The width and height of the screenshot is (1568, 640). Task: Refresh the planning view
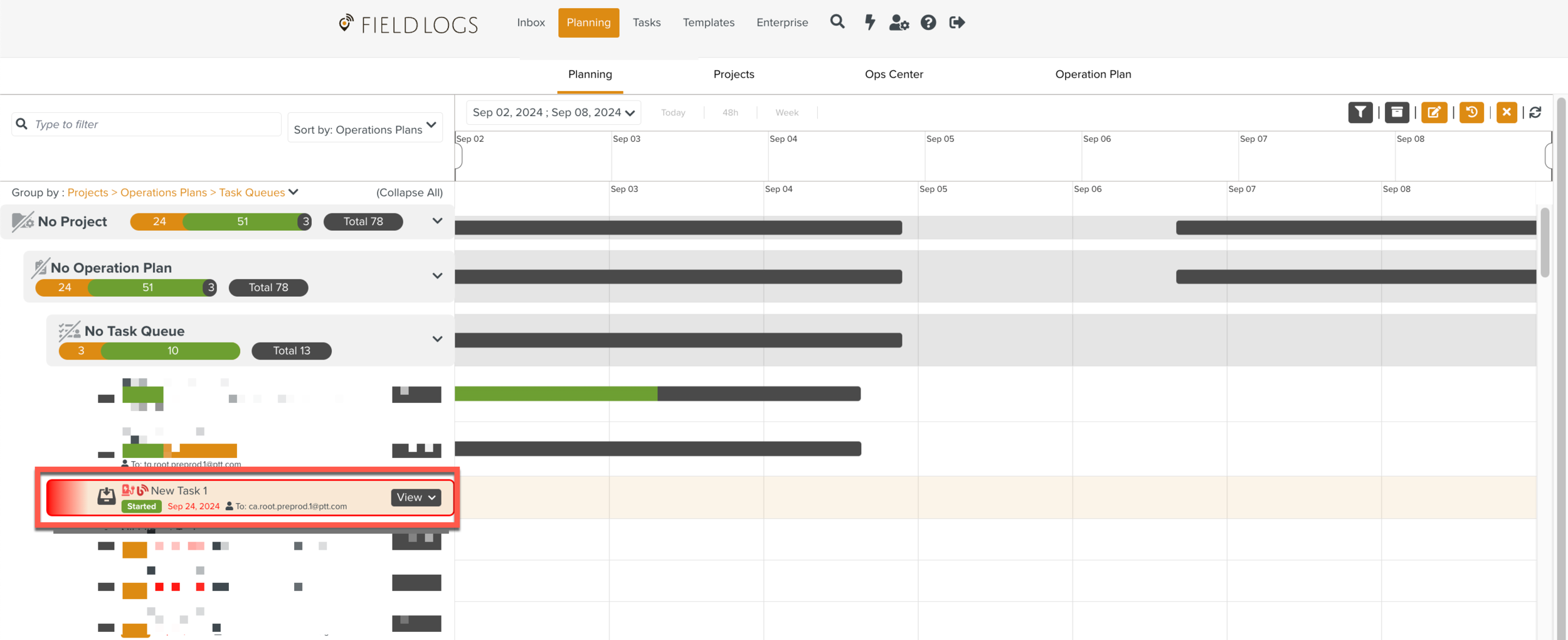[x=1535, y=112]
